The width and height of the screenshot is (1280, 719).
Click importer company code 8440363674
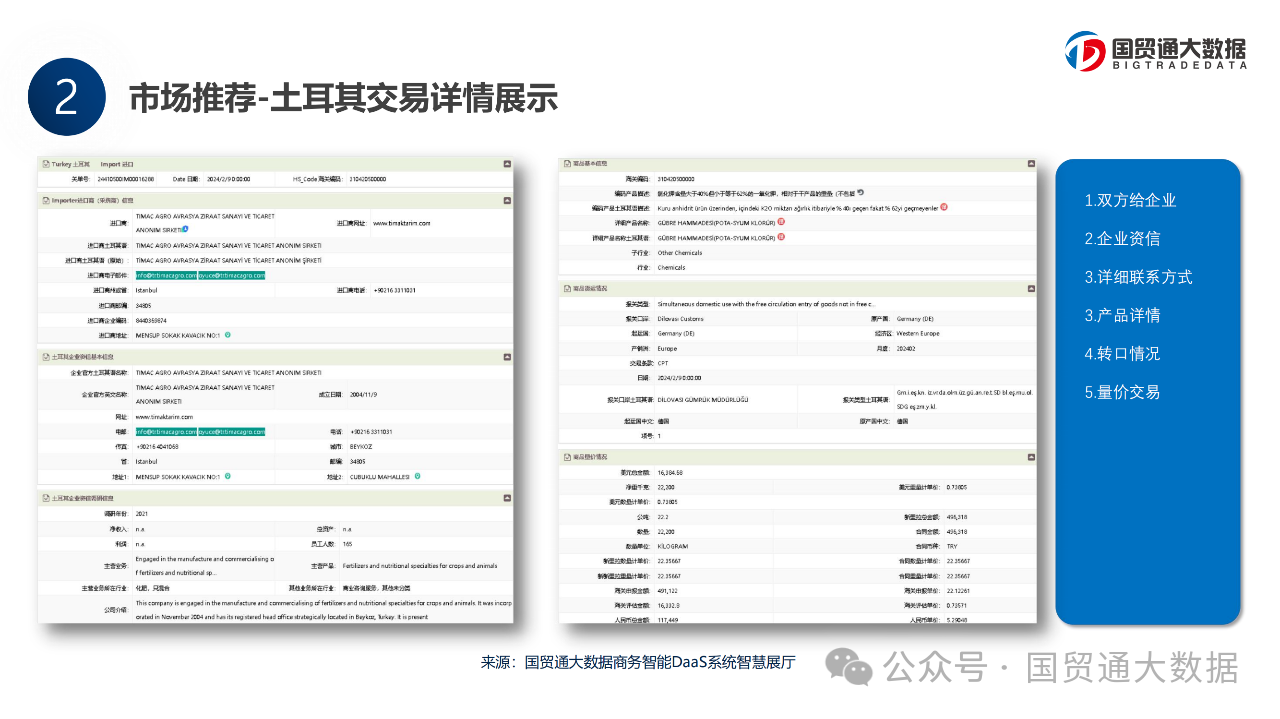click(153, 320)
